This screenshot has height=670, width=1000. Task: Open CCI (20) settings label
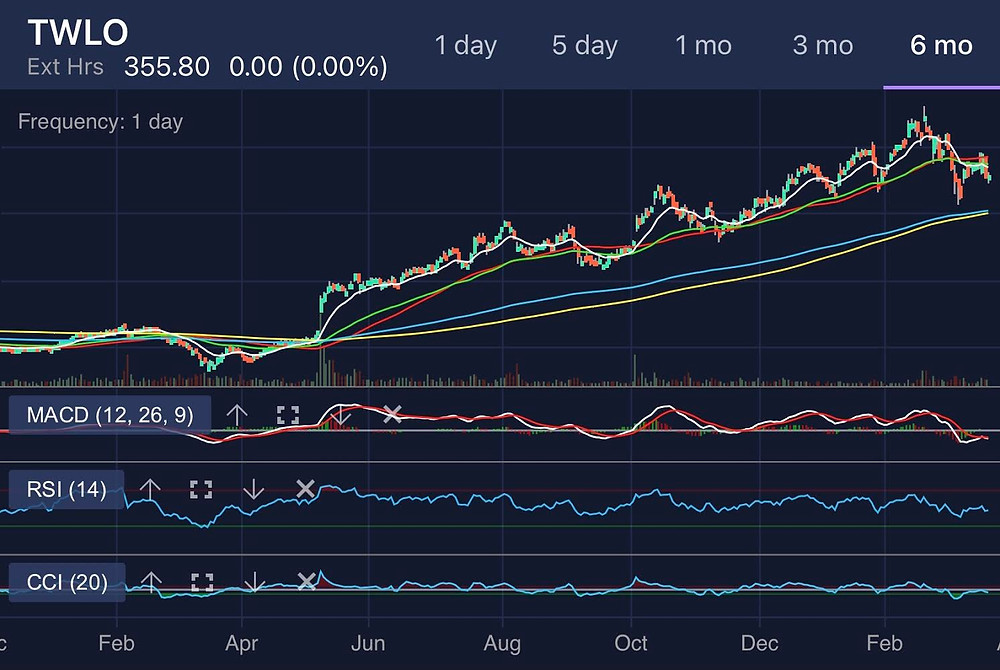click(67, 582)
